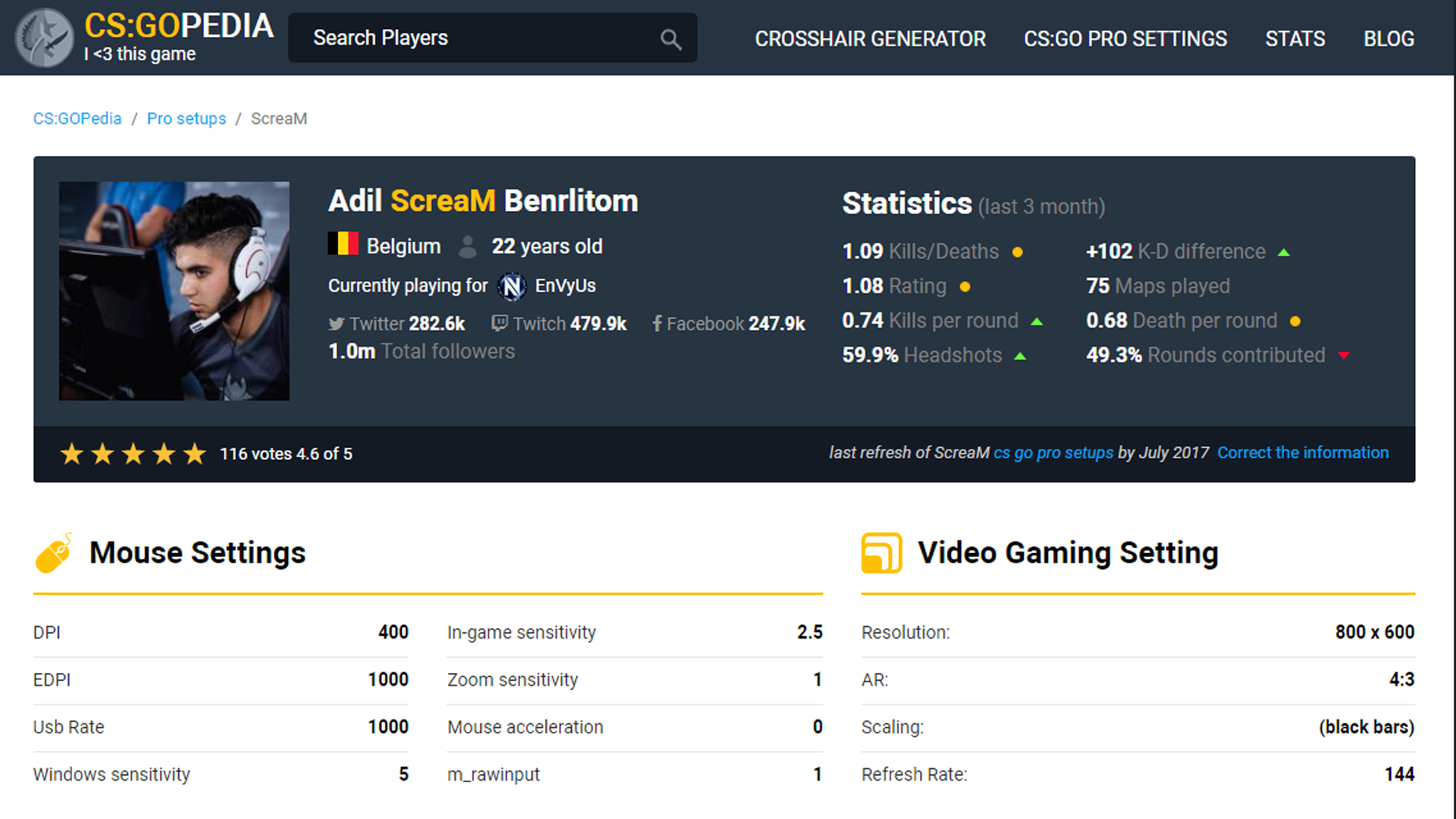Viewport: 1456px width, 819px height.
Task: Click the yellow mouse settings icon
Action: pos(54,553)
